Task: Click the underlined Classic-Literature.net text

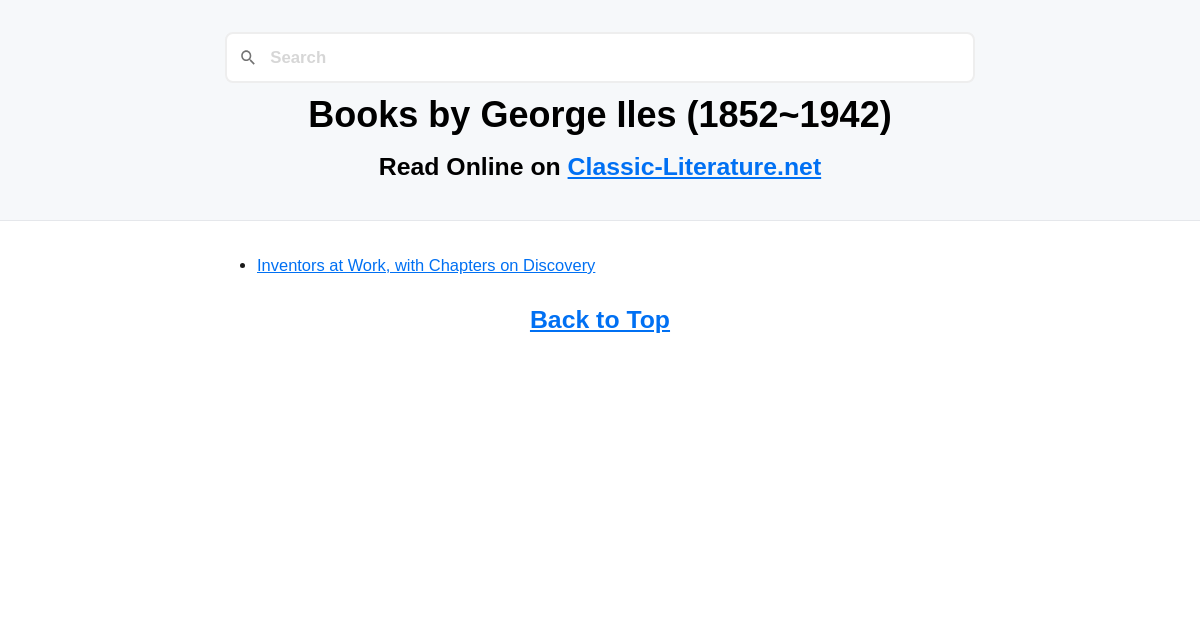Action: (694, 166)
